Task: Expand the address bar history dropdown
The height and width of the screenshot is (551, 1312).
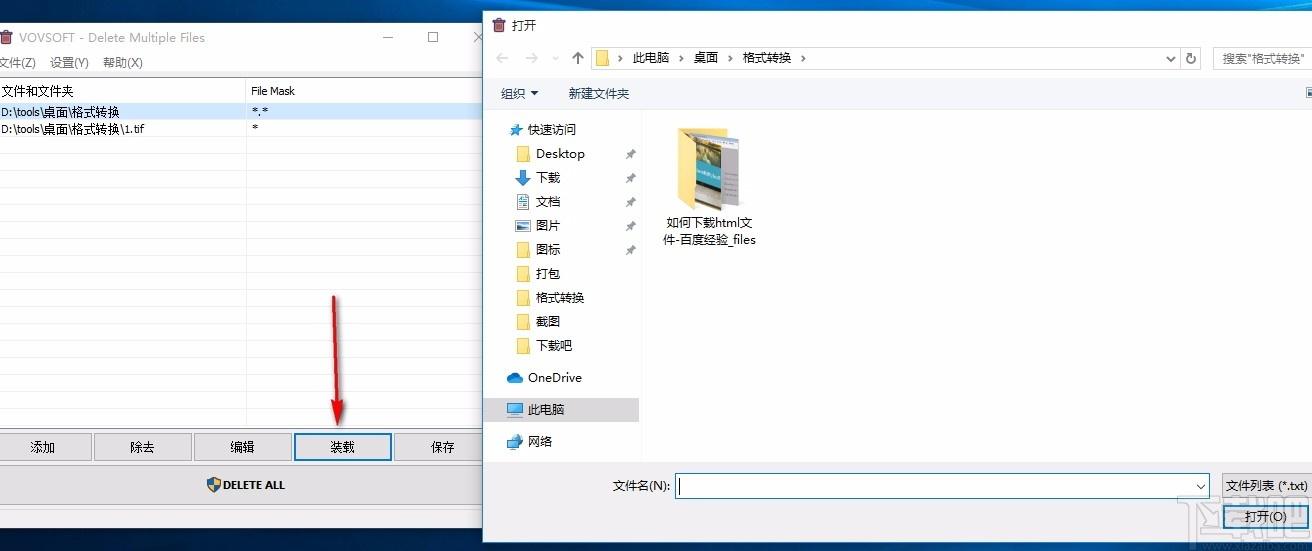Action: pyautogui.click(x=1171, y=58)
